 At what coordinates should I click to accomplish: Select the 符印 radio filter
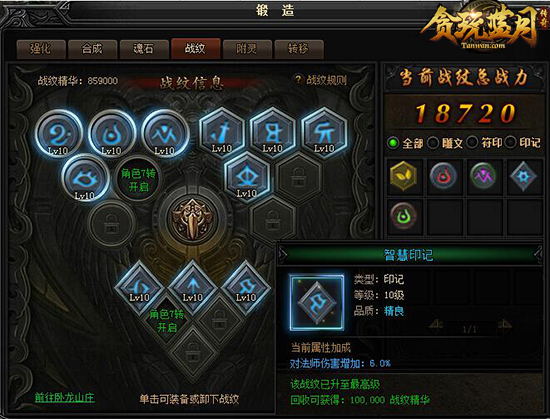click(x=484, y=143)
